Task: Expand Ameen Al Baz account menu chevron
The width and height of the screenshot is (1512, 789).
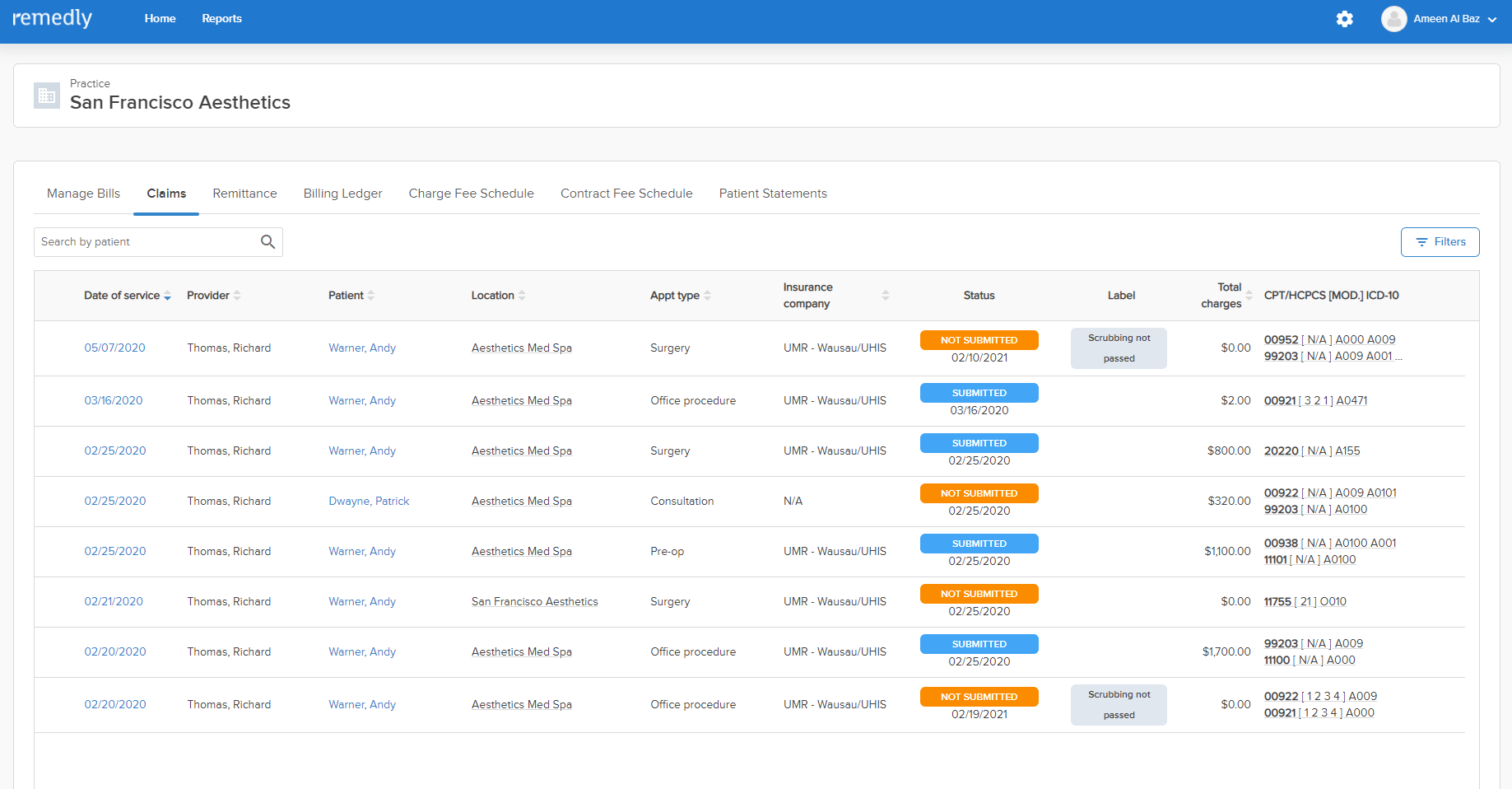Action: tap(1492, 20)
